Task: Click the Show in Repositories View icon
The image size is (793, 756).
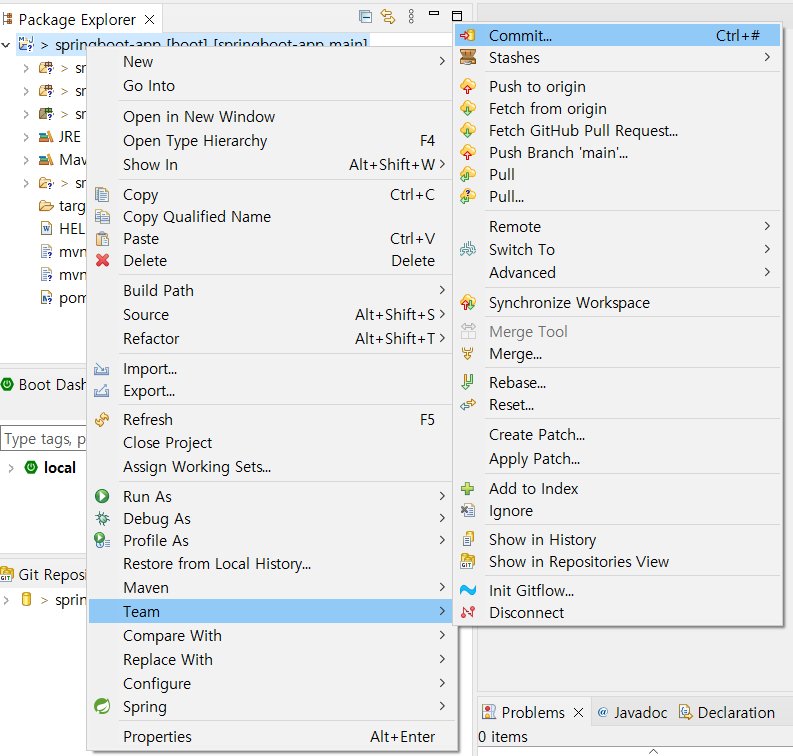Action: click(468, 561)
